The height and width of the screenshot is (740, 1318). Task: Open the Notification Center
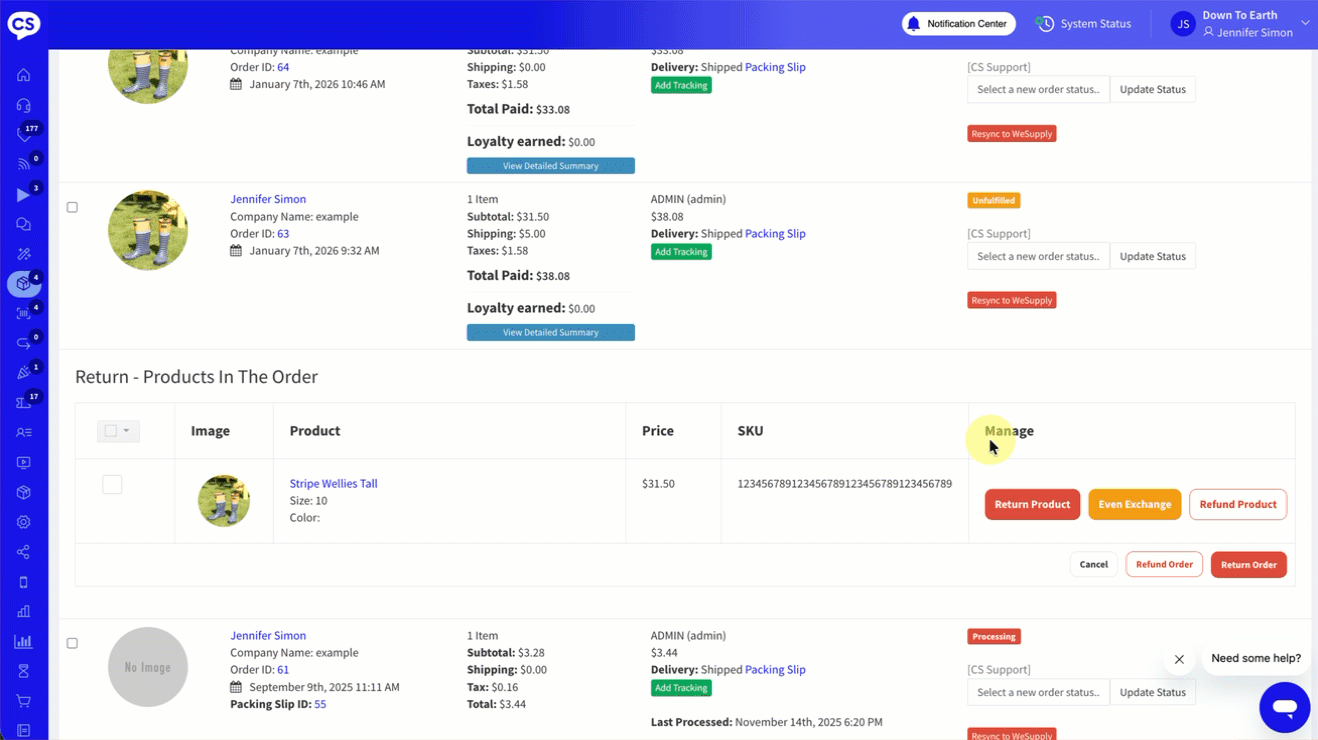click(x=958, y=24)
